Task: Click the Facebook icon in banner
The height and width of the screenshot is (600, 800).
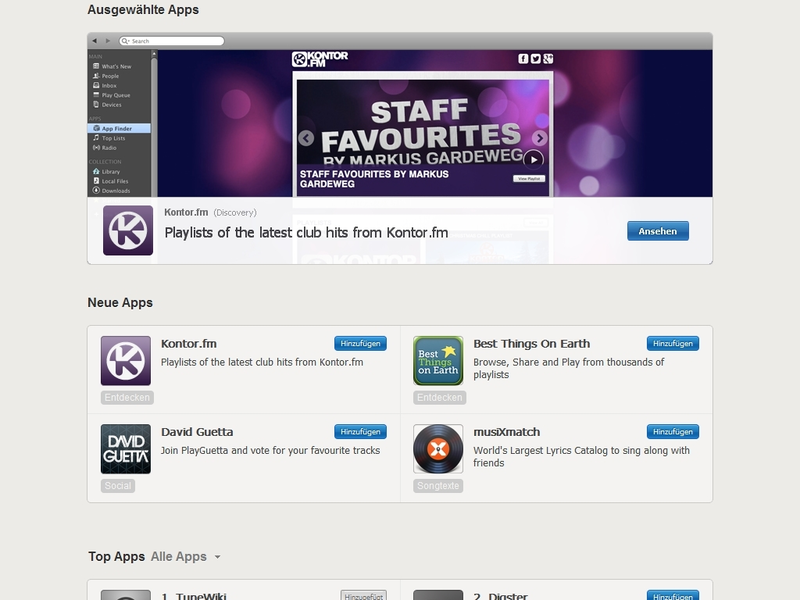Action: 523,59
